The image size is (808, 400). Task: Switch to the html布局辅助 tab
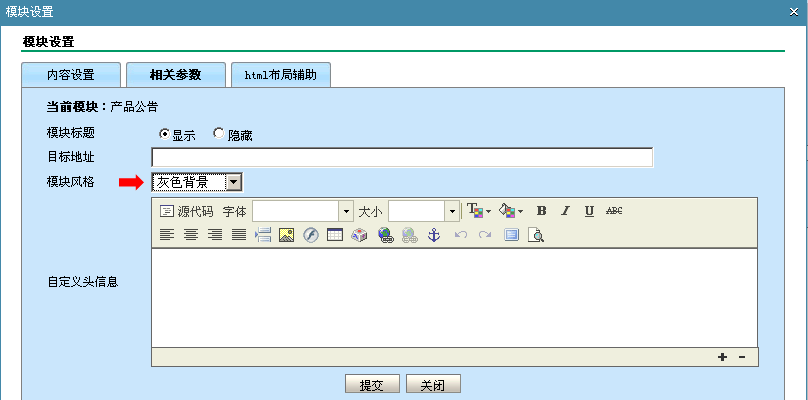tap(281, 75)
